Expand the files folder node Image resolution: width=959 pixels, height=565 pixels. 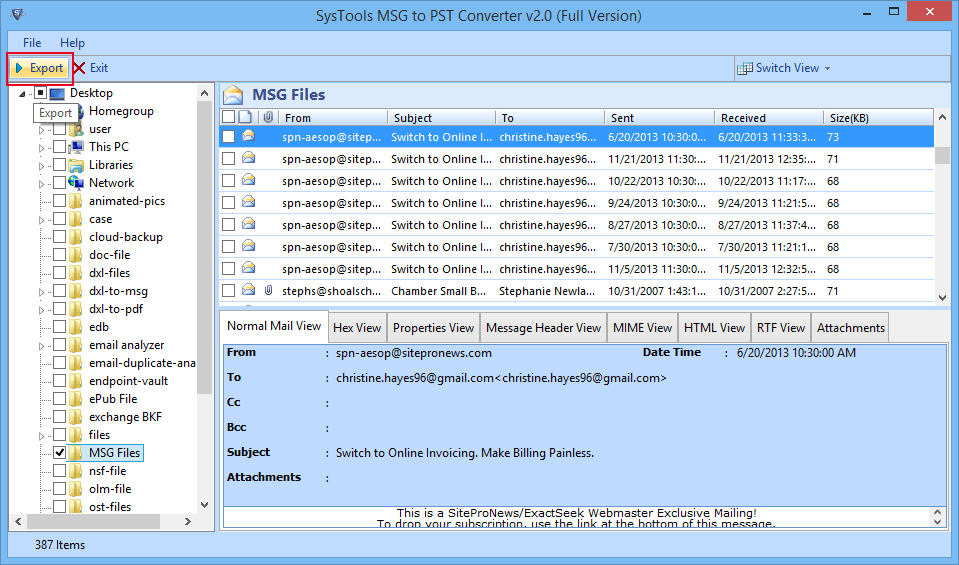click(42, 435)
